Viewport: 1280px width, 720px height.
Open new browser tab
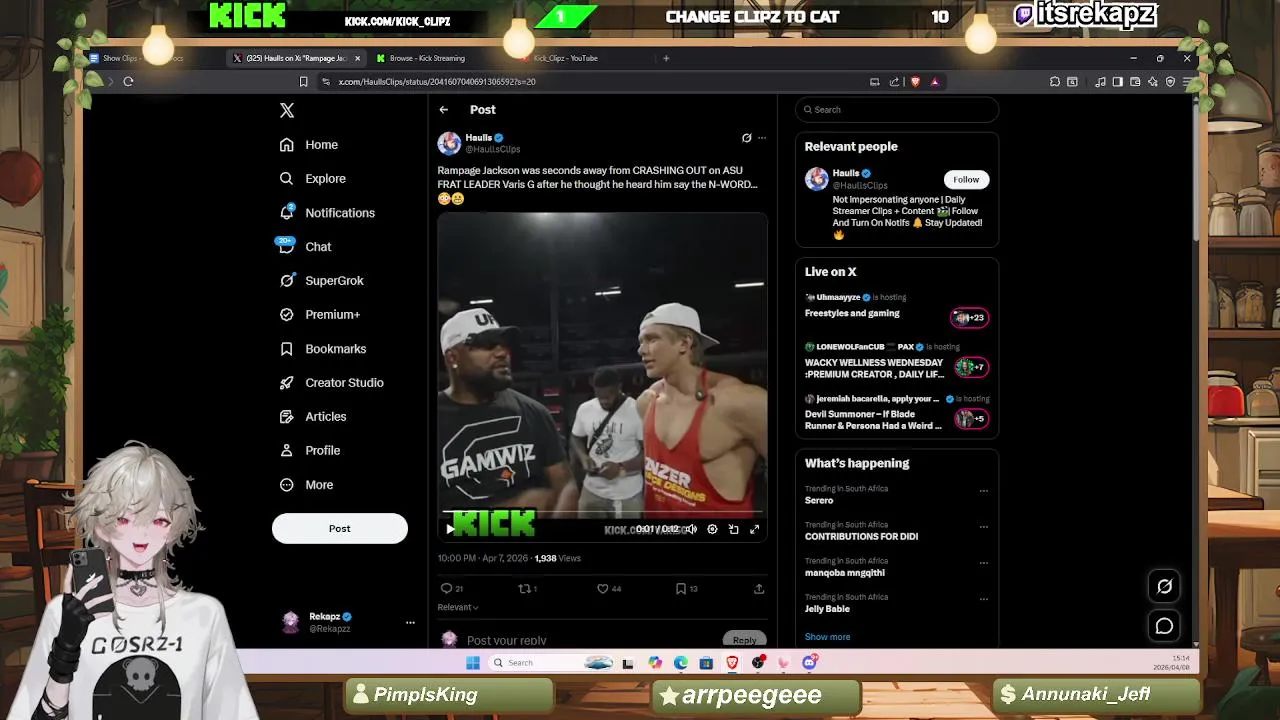666,58
